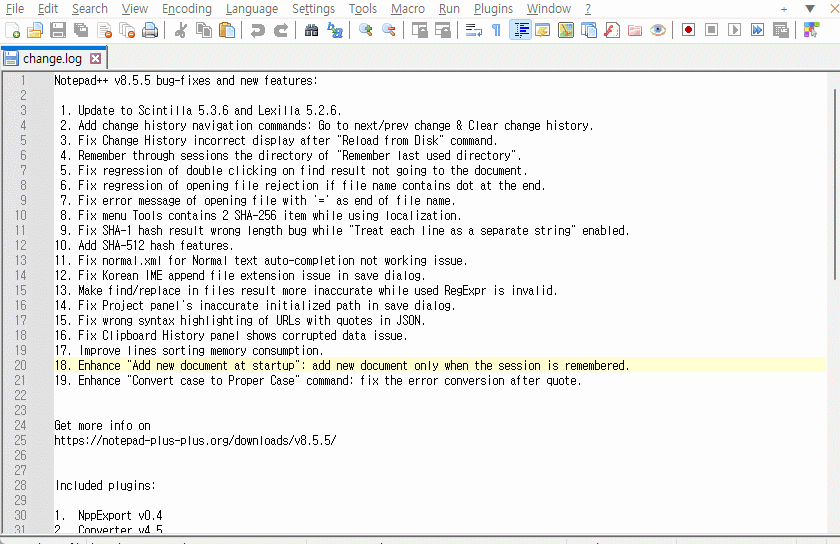The image size is (840, 544).
Task: Click the Open file toolbar icon
Action: (35, 31)
